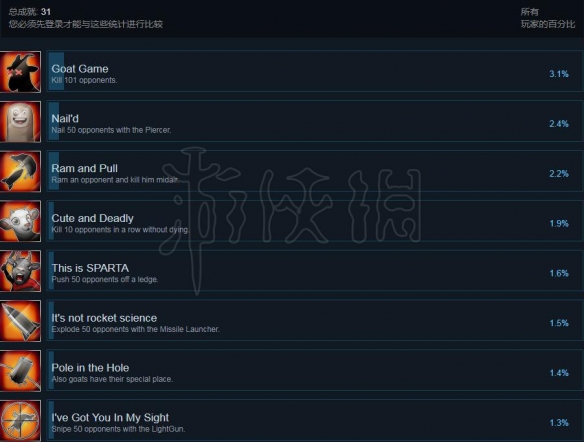Screen dimensions: 584x442
Task: Open the It's not rocket science title
Action: pyautogui.click(x=104, y=318)
